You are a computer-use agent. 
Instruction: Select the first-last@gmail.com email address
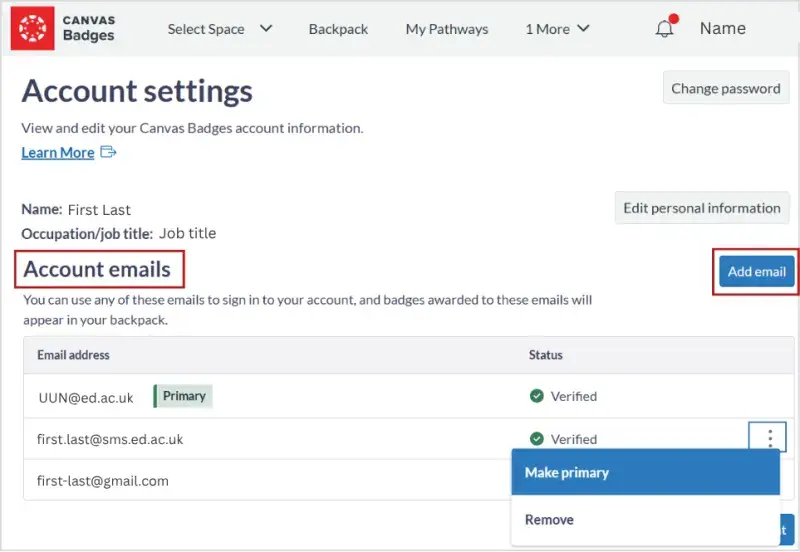tap(103, 481)
